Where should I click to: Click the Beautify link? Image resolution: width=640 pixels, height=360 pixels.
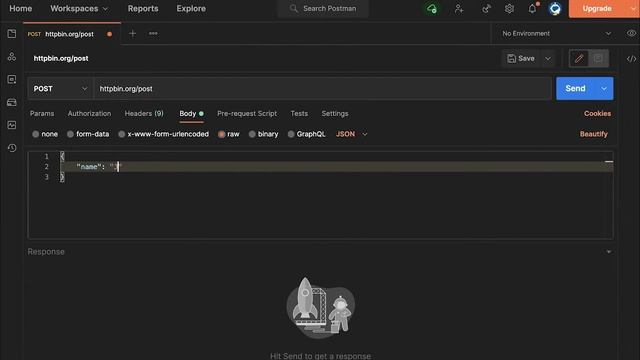(x=593, y=134)
